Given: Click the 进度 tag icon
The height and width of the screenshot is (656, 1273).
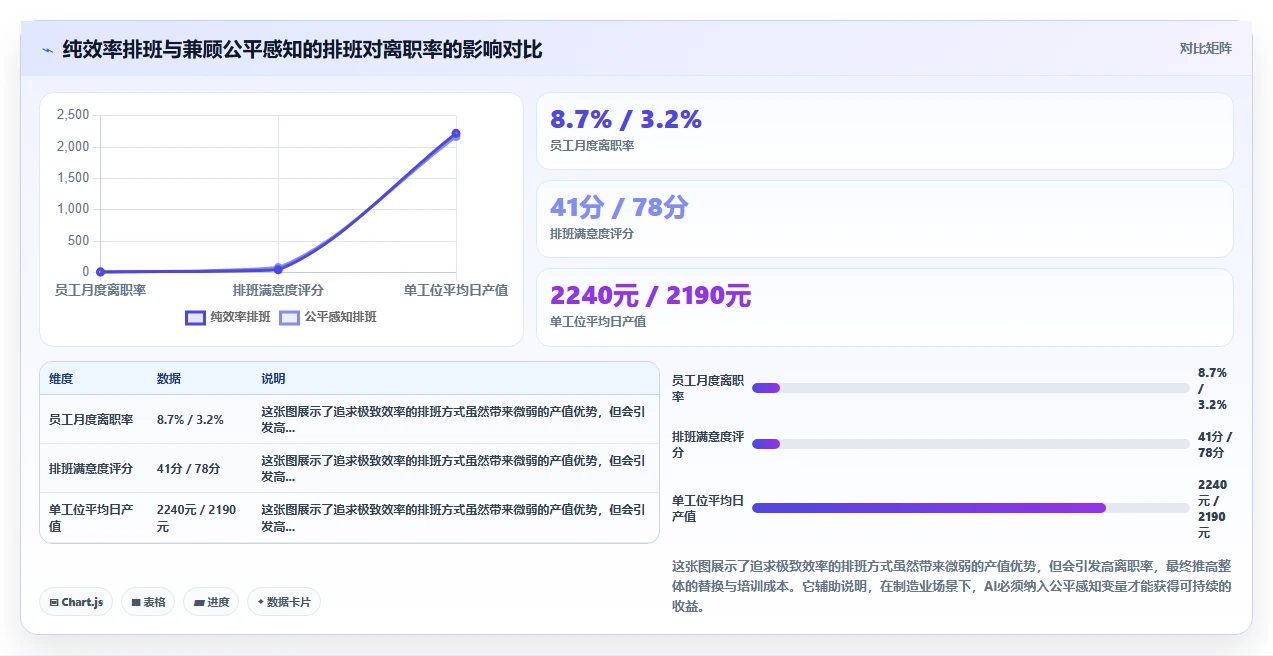Looking at the screenshot, I should point(199,602).
